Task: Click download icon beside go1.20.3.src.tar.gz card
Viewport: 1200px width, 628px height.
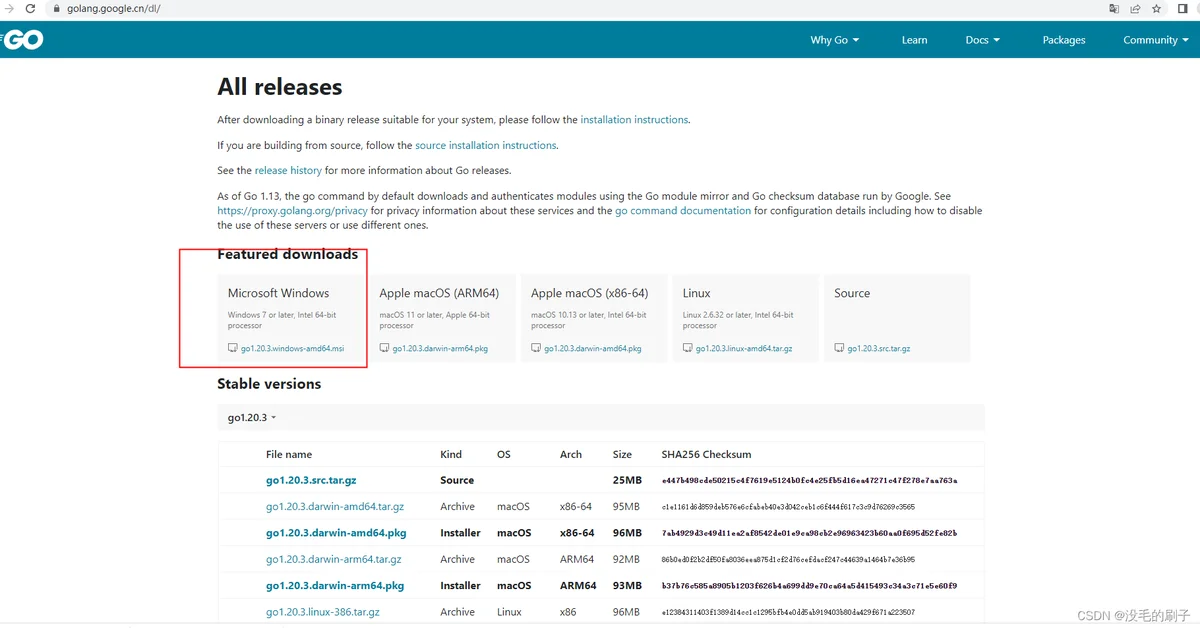Action: [x=840, y=349]
